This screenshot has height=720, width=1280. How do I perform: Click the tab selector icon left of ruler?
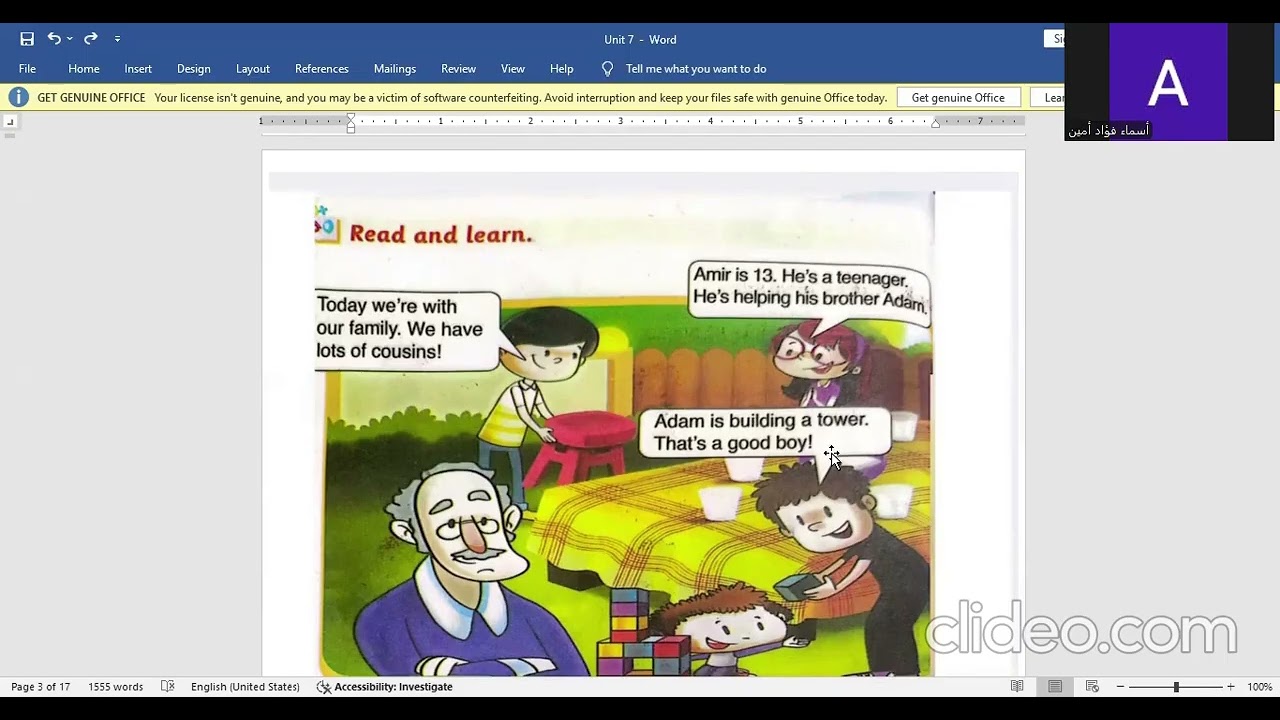(x=10, y=122)
